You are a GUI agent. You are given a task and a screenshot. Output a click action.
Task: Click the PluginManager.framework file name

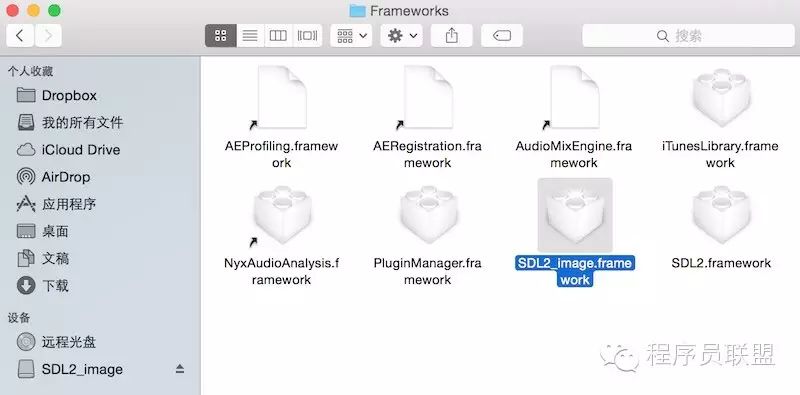coord(428,271)
